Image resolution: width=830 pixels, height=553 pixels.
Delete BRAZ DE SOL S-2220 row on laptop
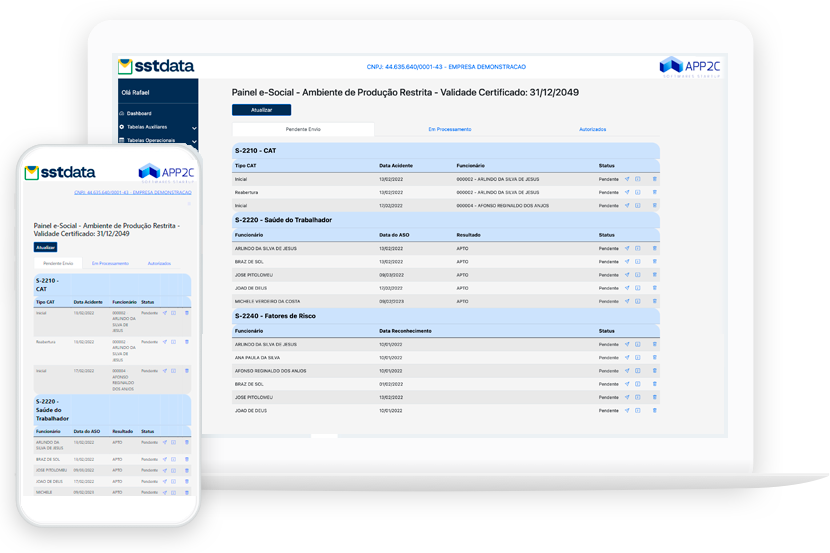655,261
